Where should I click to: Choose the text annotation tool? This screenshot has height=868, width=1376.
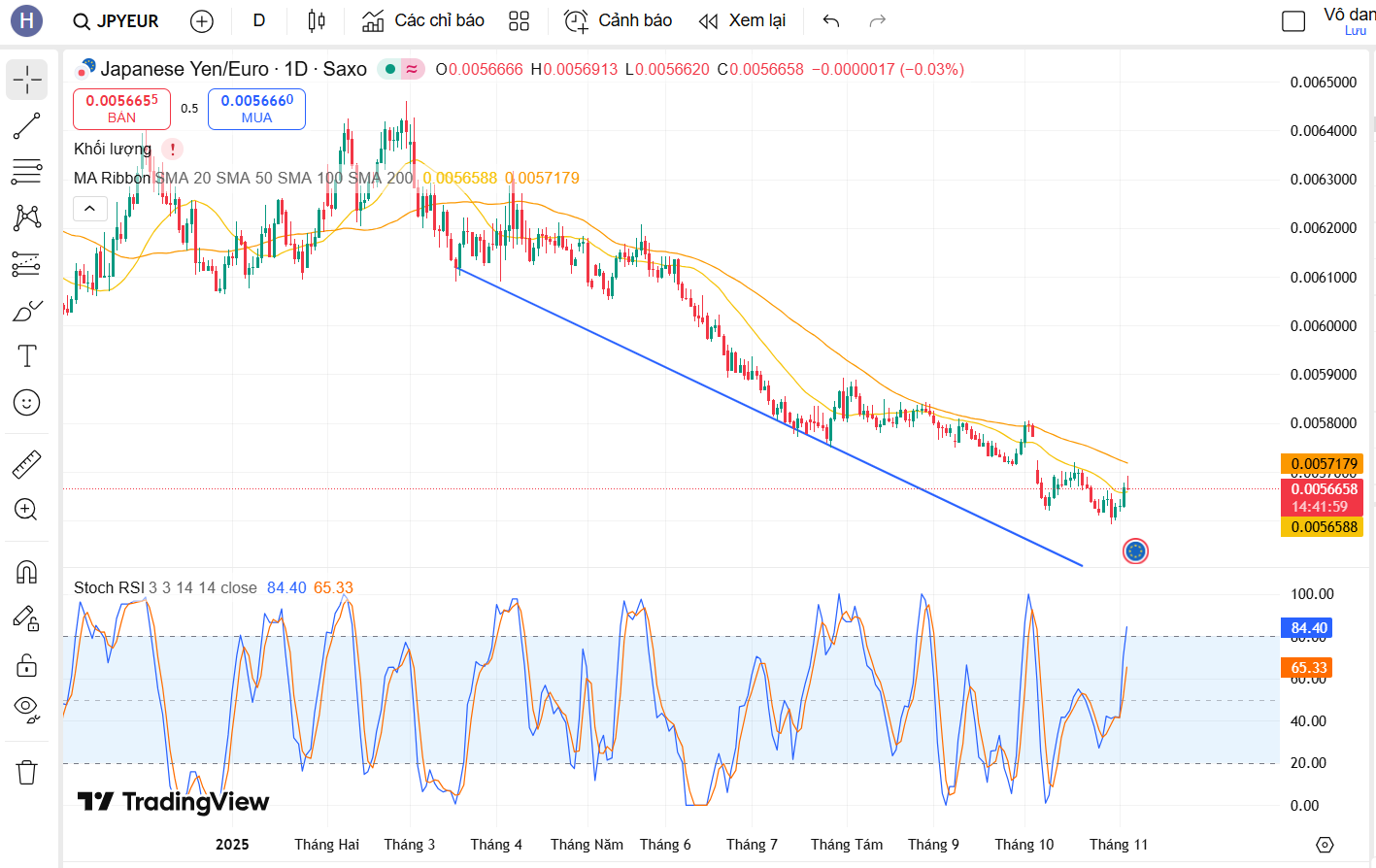tap(26, 356)
